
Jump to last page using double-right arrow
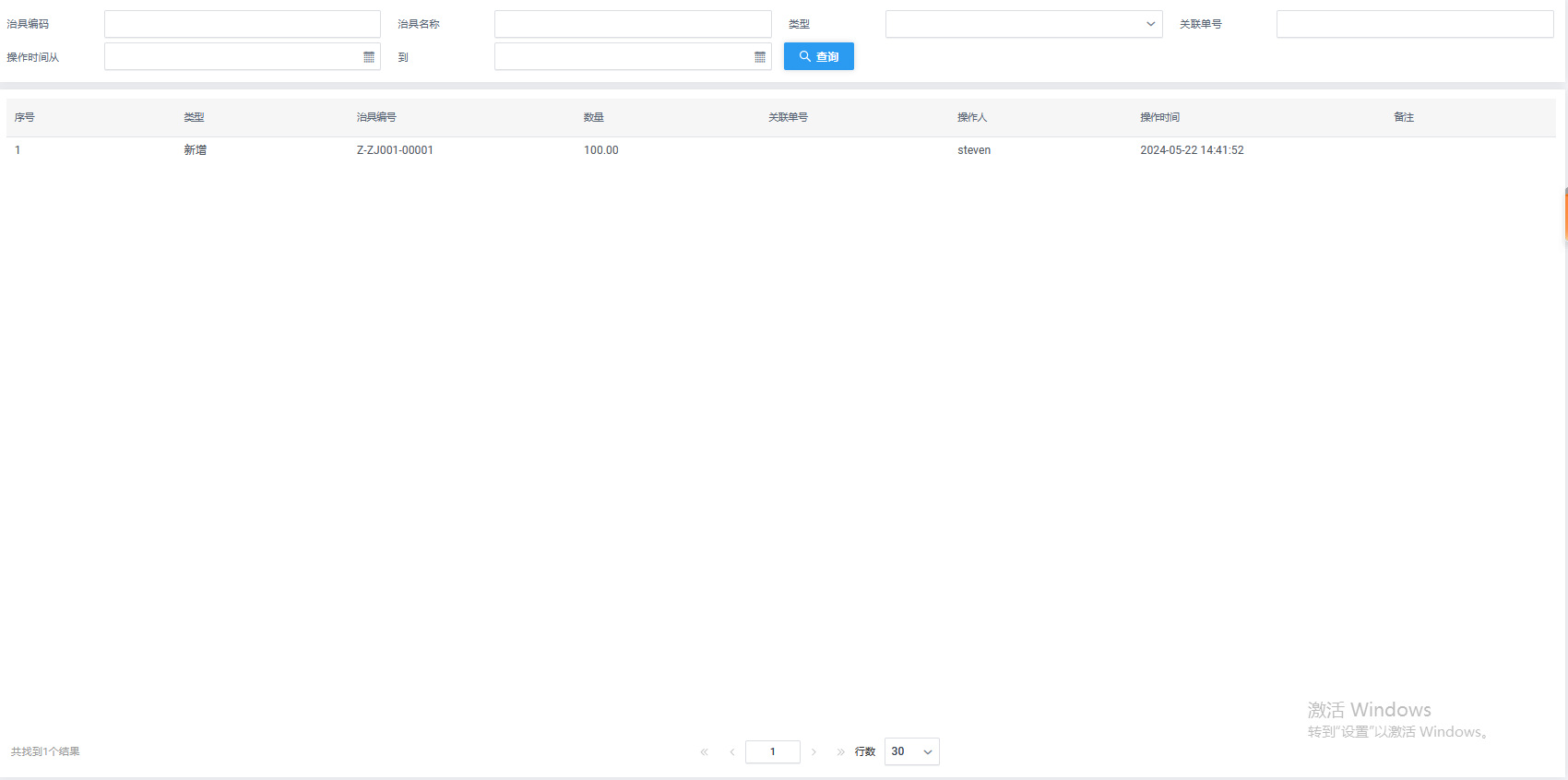click(840, 751)
